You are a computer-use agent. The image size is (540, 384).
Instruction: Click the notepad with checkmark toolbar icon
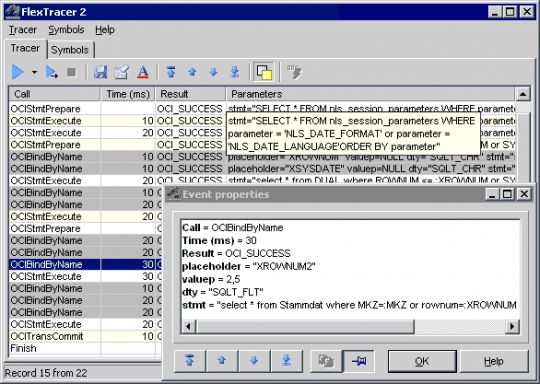coord(121,72)
